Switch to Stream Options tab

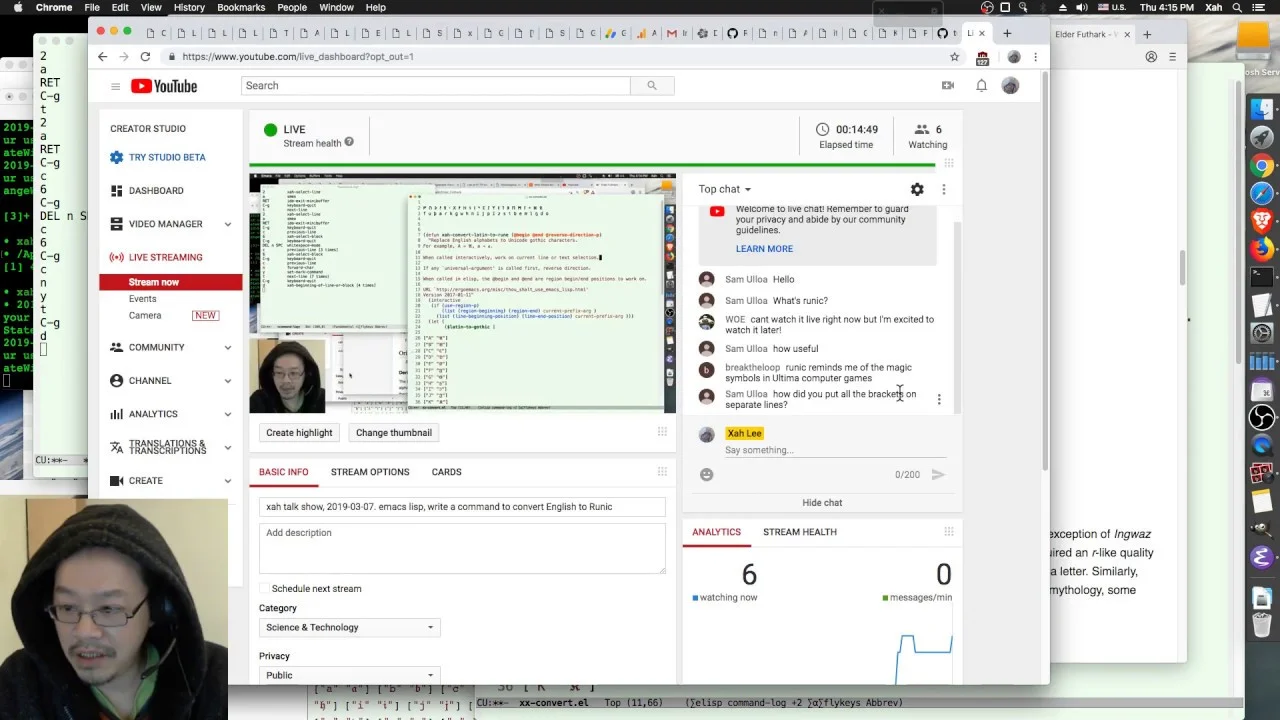(x=370, y=472)
